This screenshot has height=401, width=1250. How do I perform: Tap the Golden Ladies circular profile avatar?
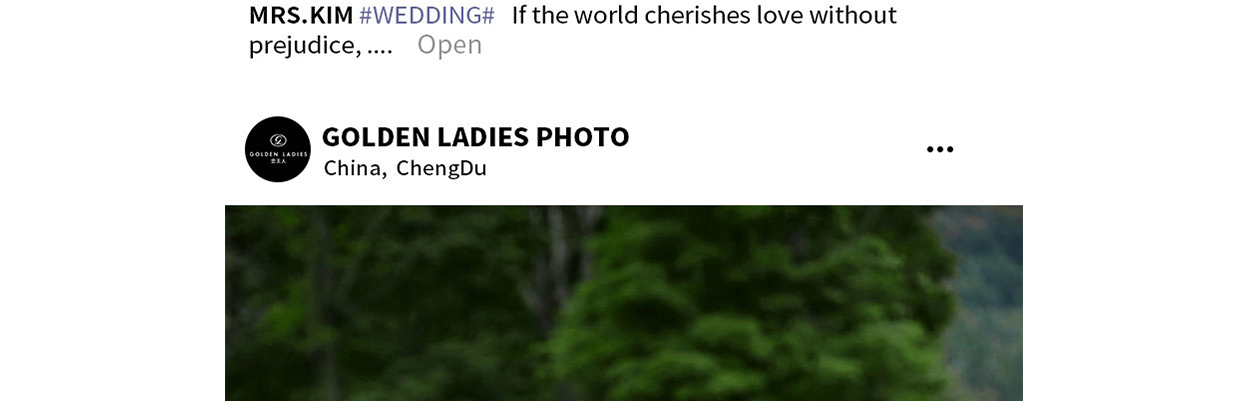(x=278, y=149)
